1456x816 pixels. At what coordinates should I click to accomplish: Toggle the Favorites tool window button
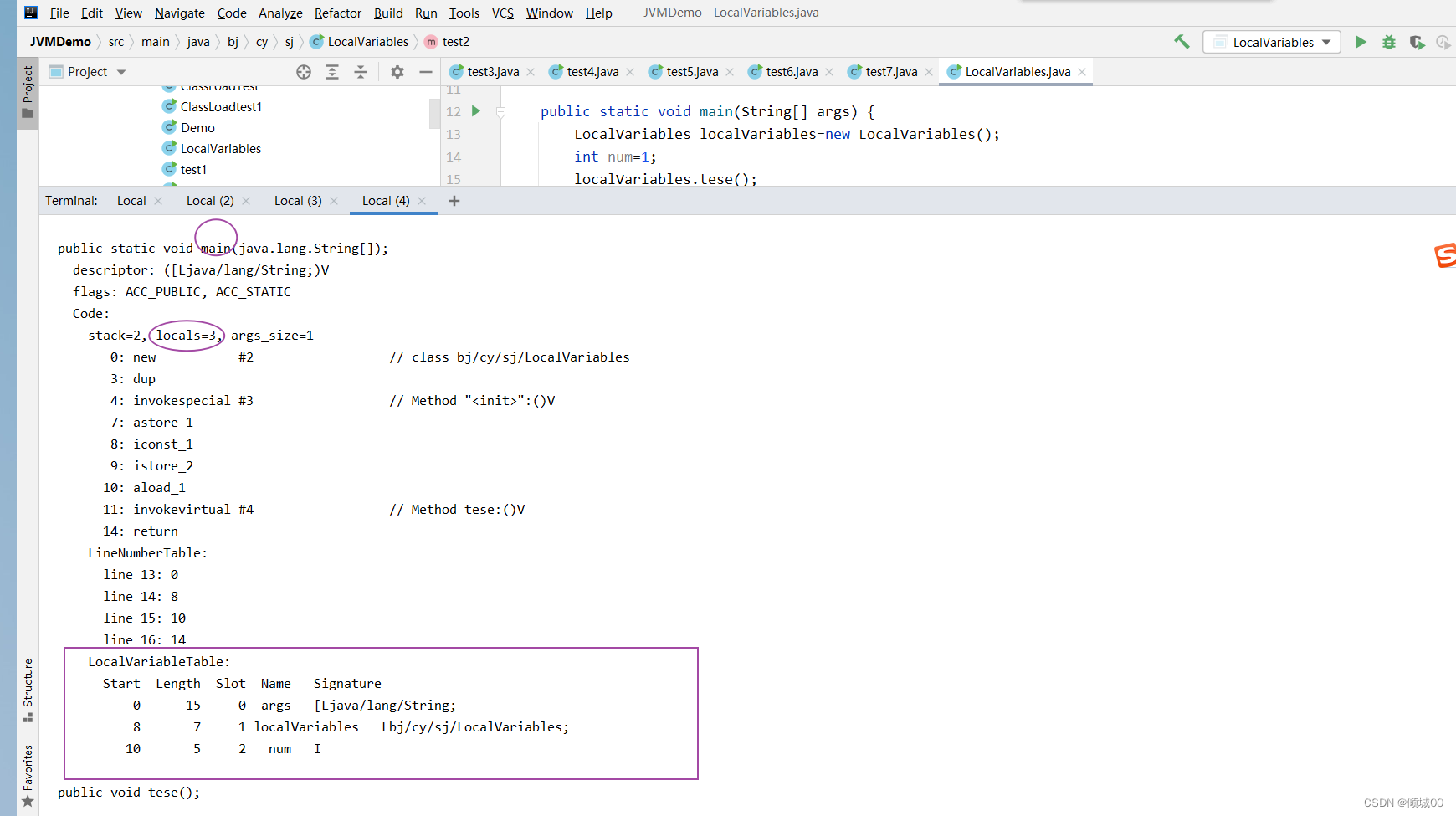28,776
